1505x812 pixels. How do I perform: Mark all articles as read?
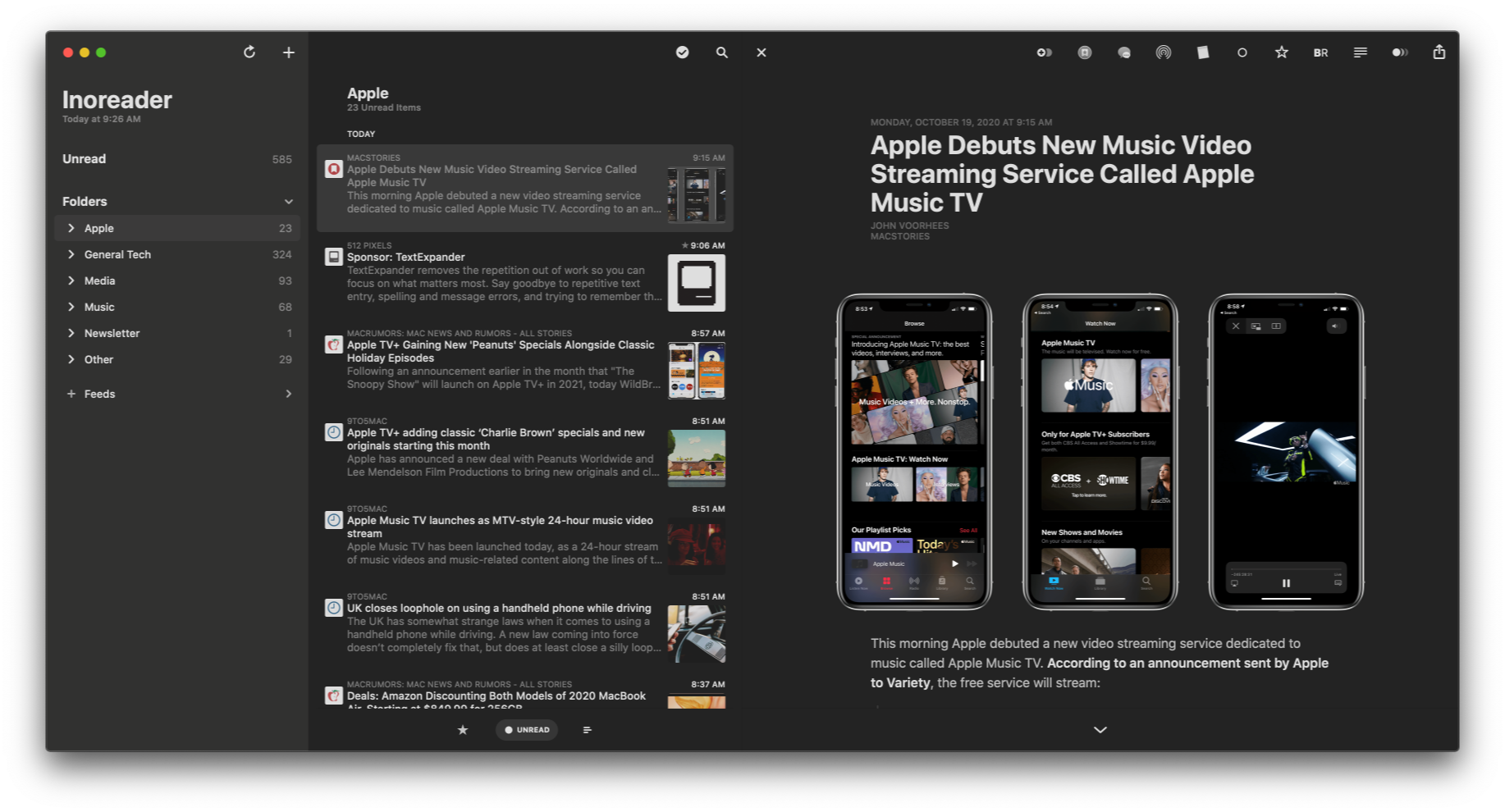pos(682,52)
